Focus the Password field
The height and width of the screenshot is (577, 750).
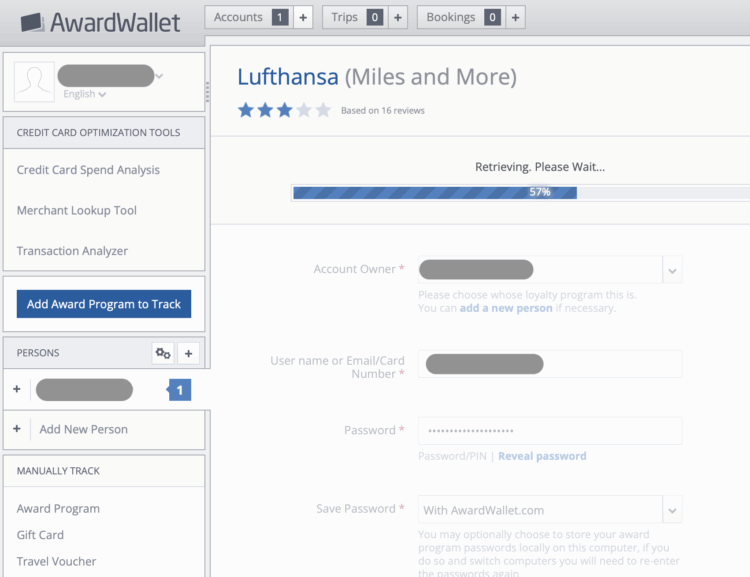[550, 431]
